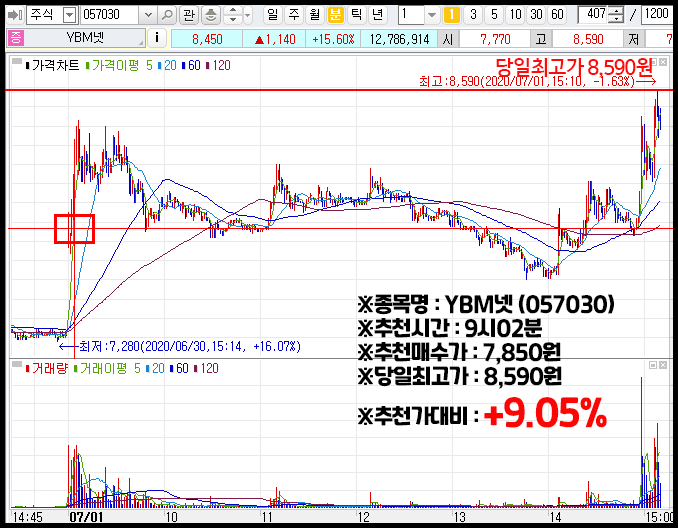Click the 가격차트 legend label
The image size is (678, 528).
53,65
